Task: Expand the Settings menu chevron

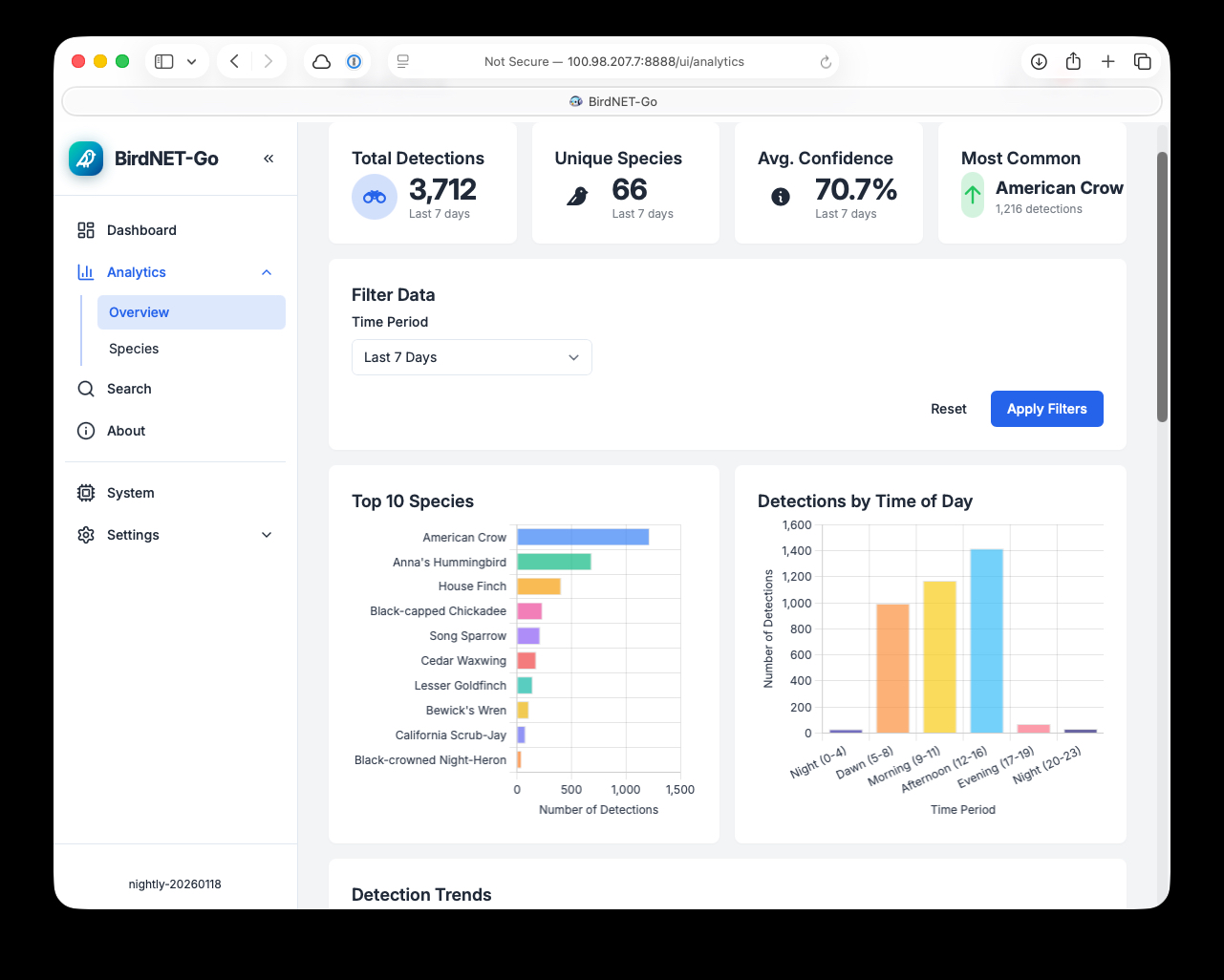Action: [x=267, y=535]
